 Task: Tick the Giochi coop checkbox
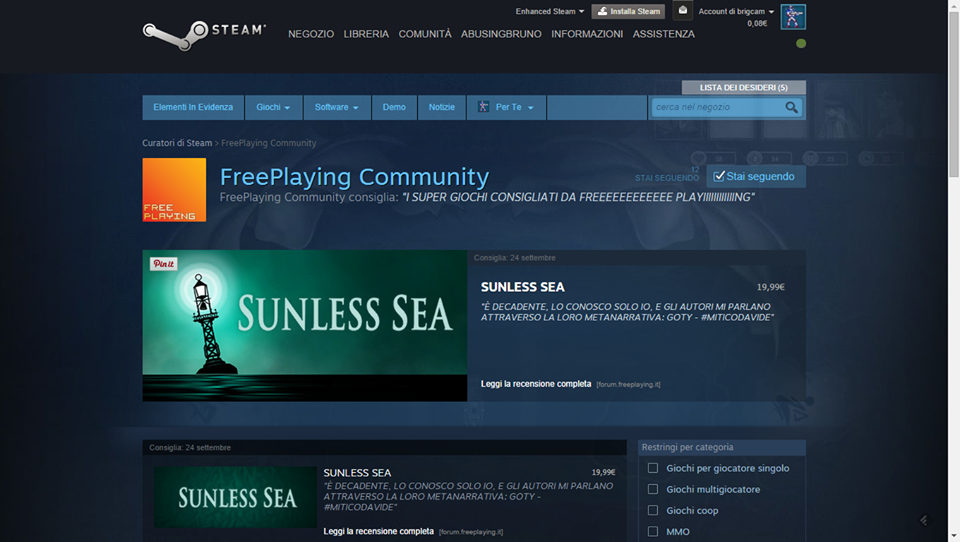click(653, 510)
